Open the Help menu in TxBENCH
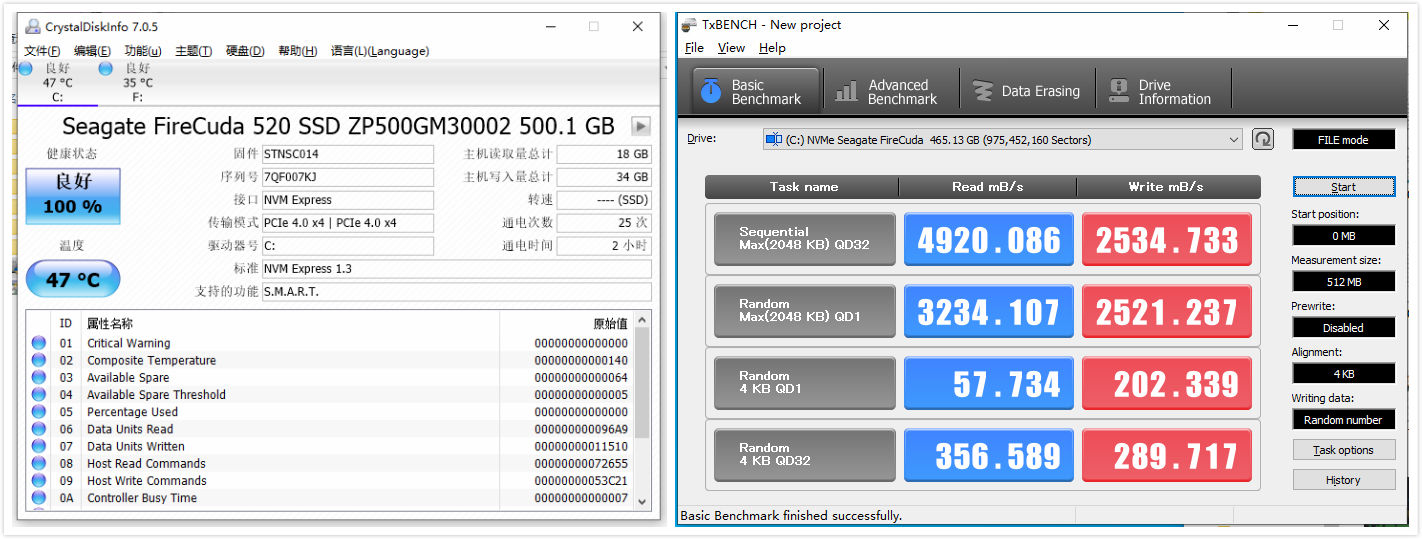Screen dimensions: 1422x539 pyautogui.click(x=772, y=48)
